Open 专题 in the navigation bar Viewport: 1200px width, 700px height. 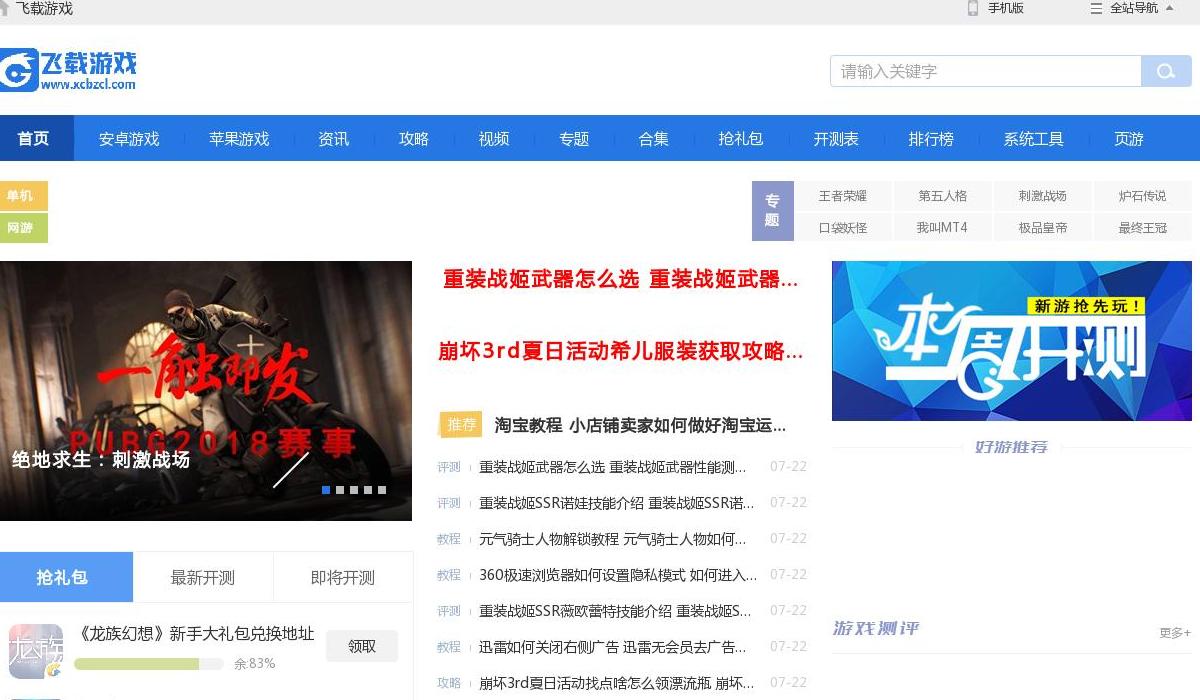tap(573, 139)
